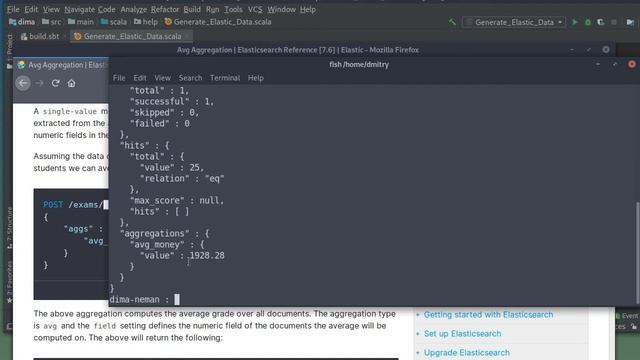Toggle the Structure tool window strip
The width and height of the screenshot is (640, 360).
pyautogui.click(x=9, y=229)
